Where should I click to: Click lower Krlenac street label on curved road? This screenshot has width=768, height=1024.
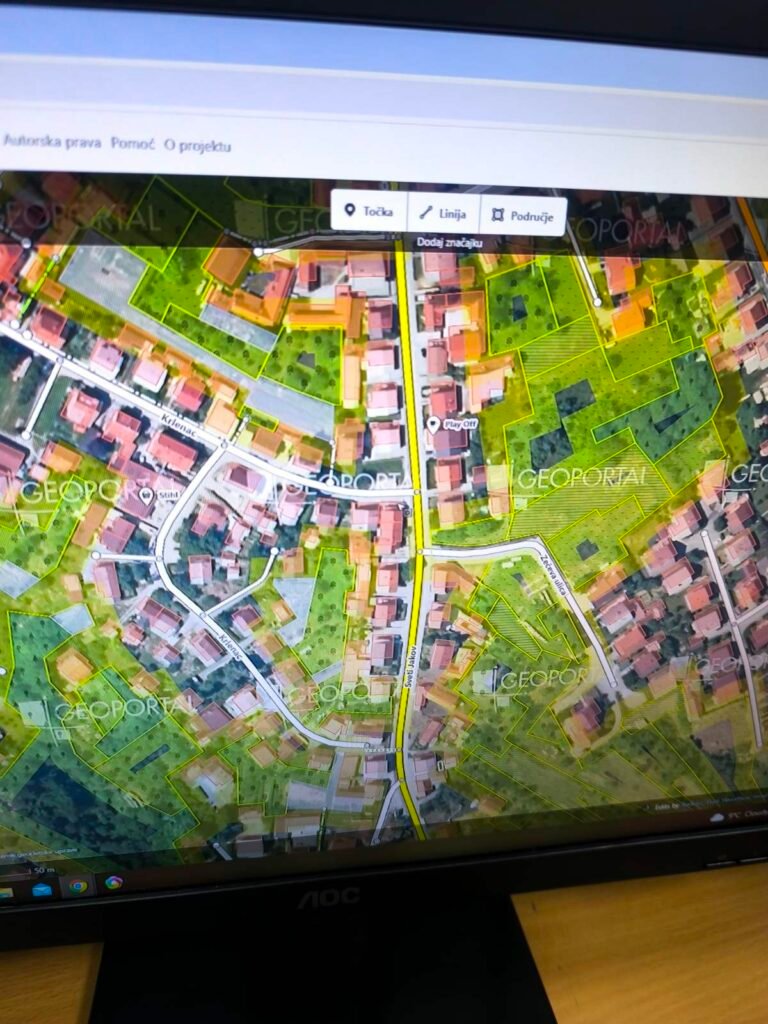coord(232,647)
